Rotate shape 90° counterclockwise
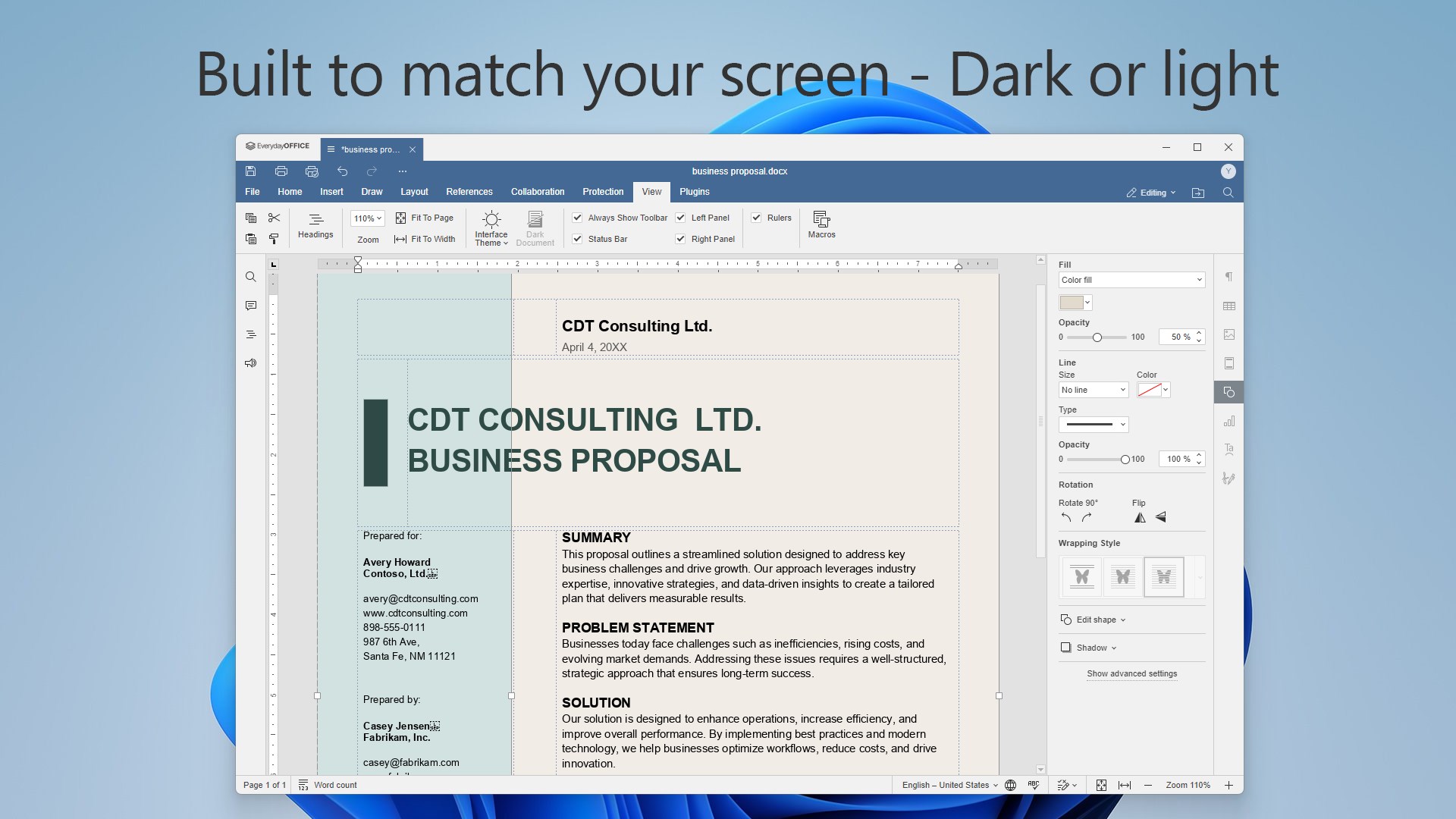 point(1066,518)
